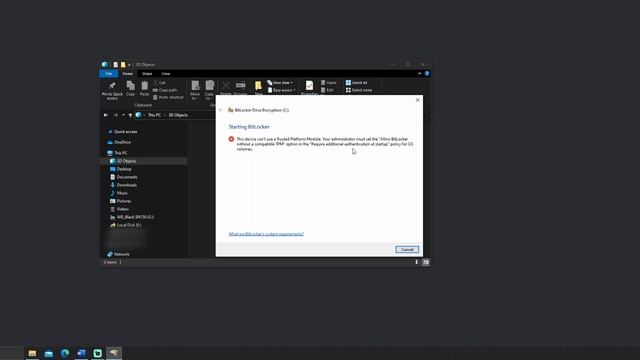The image size is (640, 360).
Task: Open the dark blue taskbar app icon
Action: pyautogui.click(x=81, y=353)
